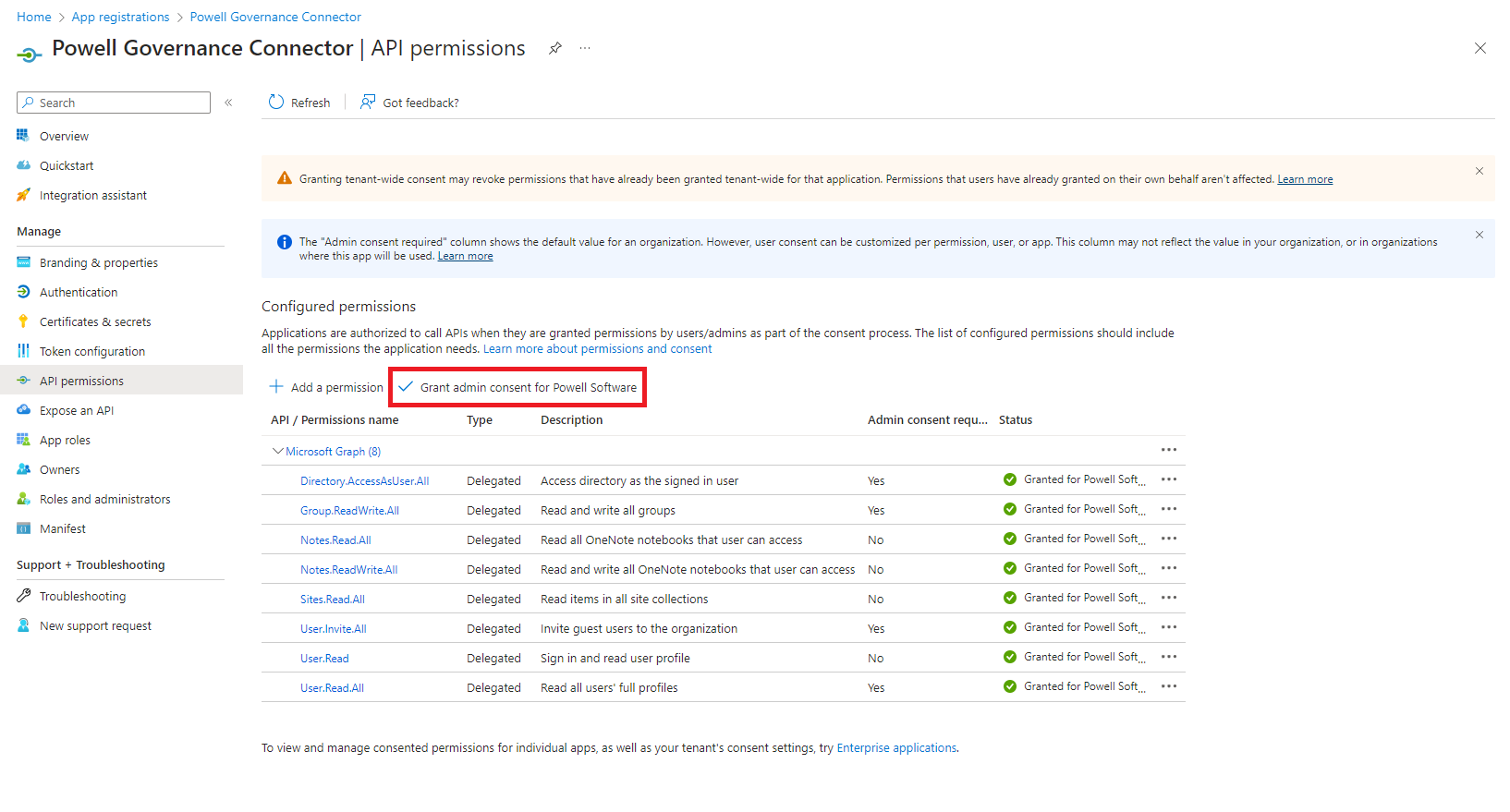Click 'Invite guest users to the organization' description
Viewport: 1510px width, 812px height.
coord(639,629)
